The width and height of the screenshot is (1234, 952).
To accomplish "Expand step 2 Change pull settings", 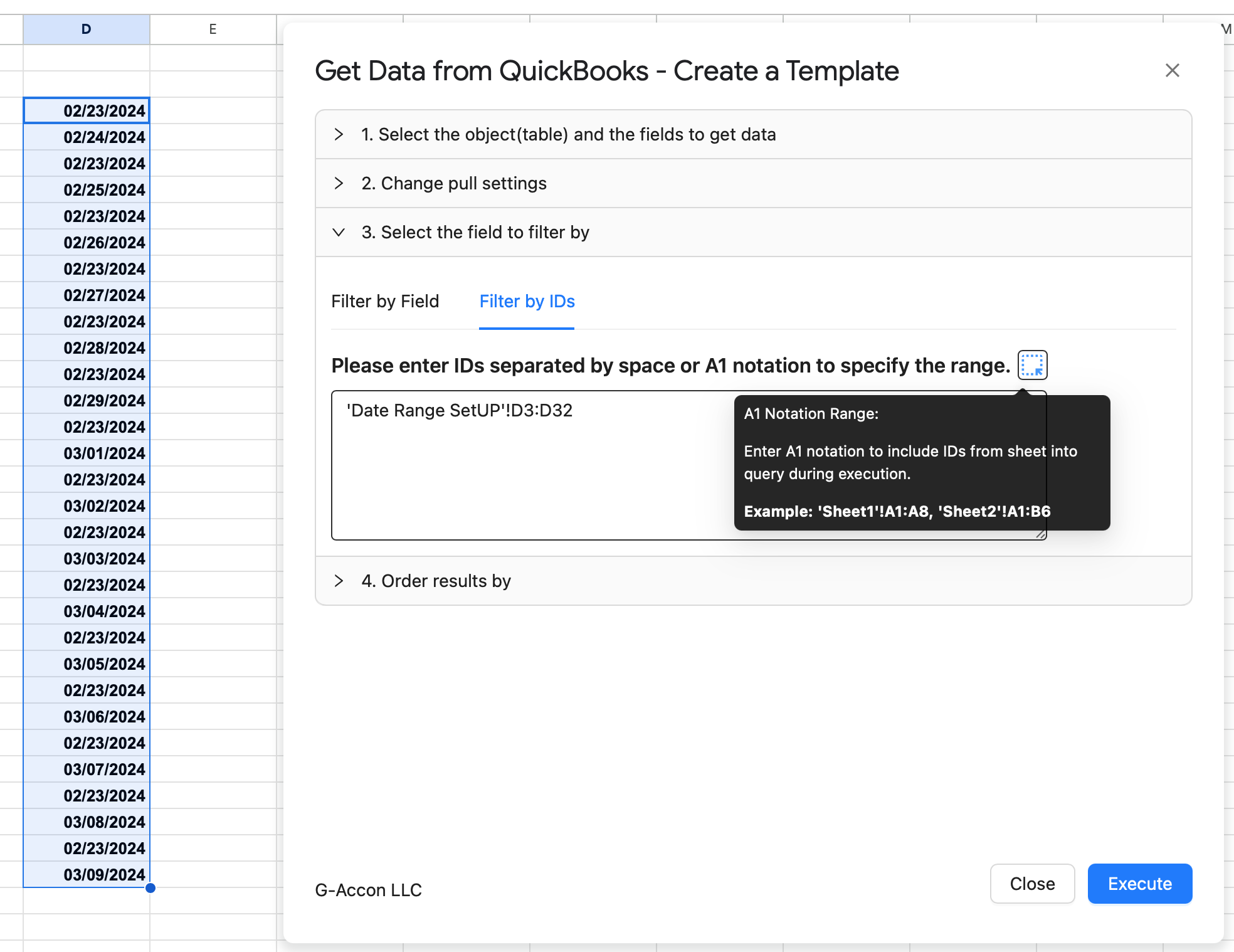I will [x=753, y=183].
